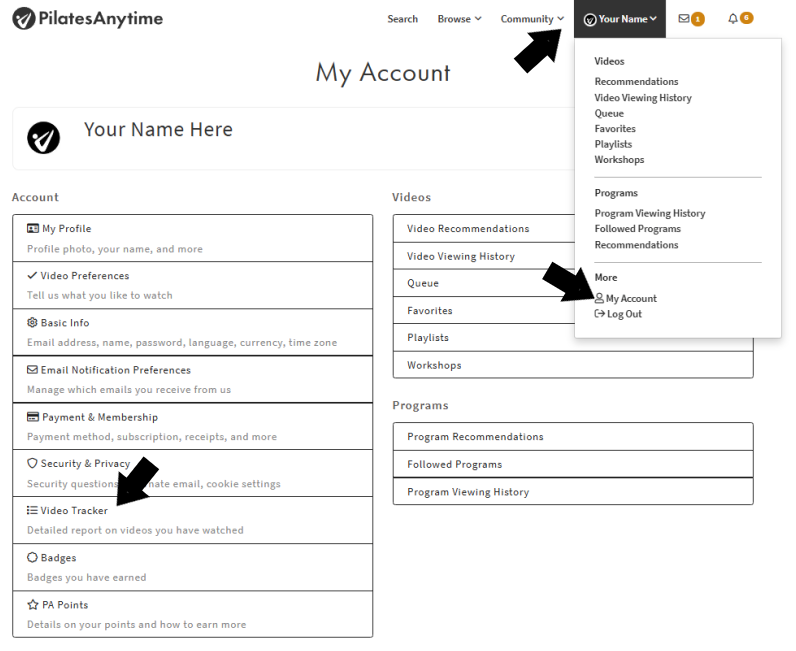Open Program Viewing History in dropdown menu

(x=650, y=213)
